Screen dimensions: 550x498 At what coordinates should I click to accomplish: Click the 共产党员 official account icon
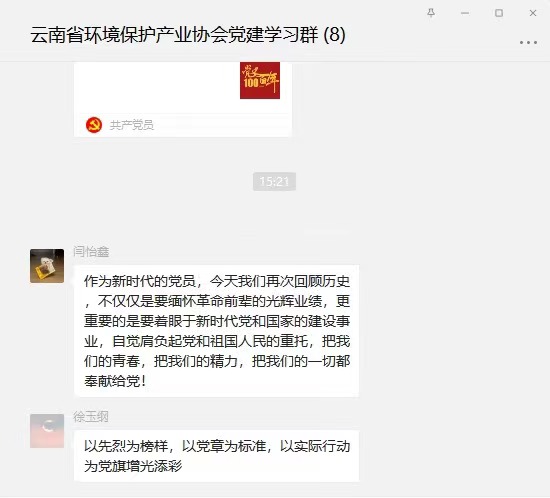94,125
